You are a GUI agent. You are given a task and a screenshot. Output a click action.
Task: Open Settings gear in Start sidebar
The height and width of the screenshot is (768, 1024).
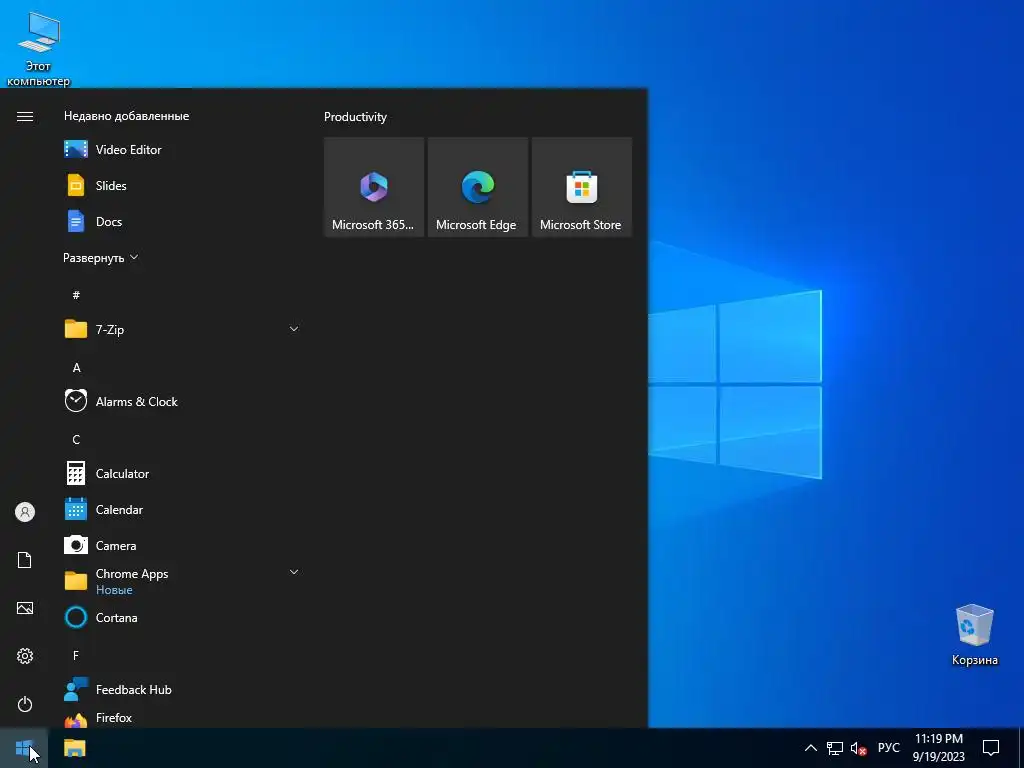tap(25, 656)
